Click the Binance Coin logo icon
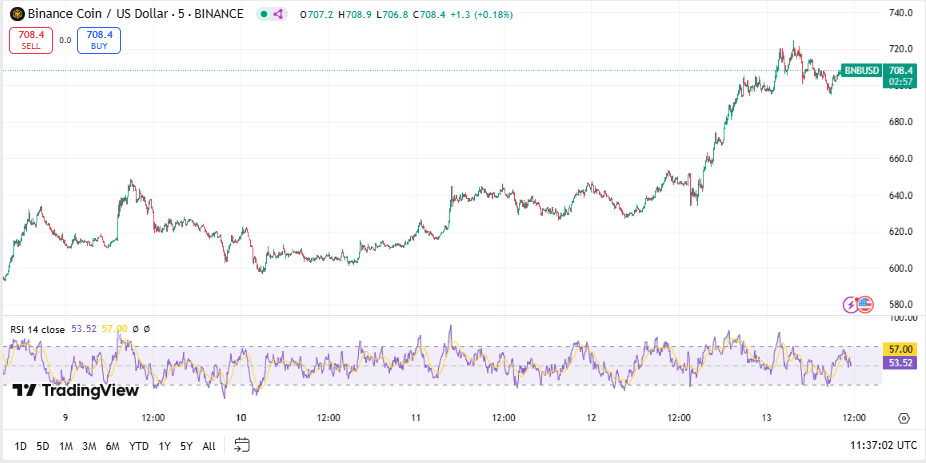 pos(16,14)
